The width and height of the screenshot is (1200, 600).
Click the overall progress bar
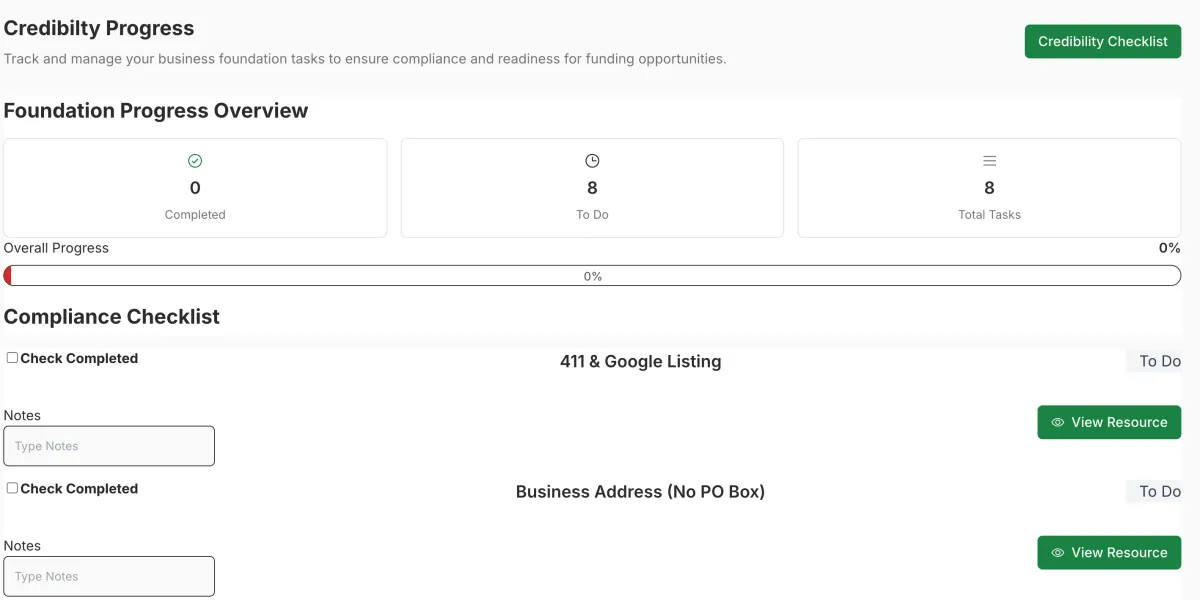pos(592,276)
